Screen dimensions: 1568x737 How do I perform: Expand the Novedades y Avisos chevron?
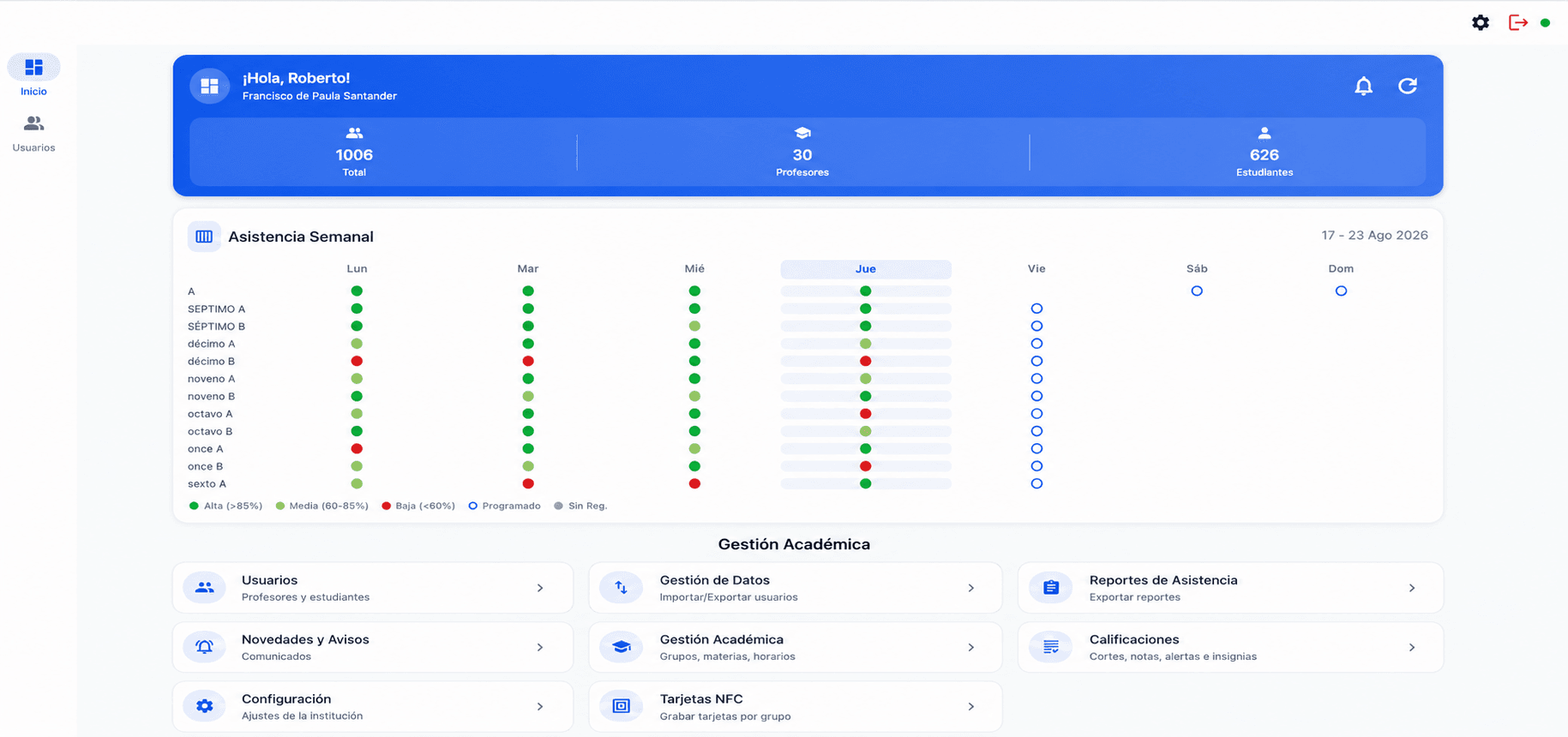tap(540, 647)
